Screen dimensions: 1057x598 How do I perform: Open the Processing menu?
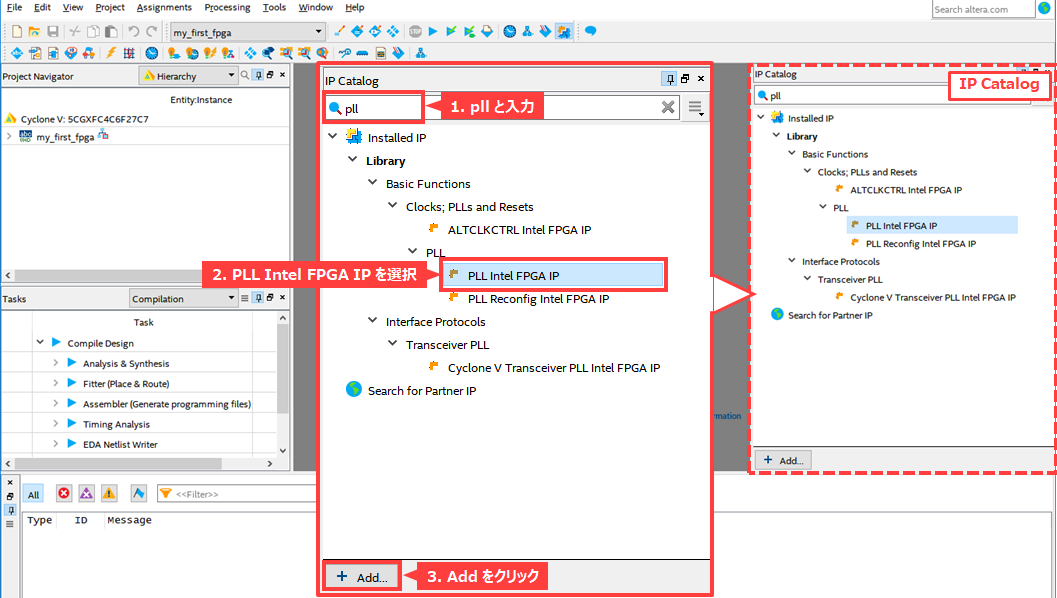pyautogui.click(x=227, y=7)
